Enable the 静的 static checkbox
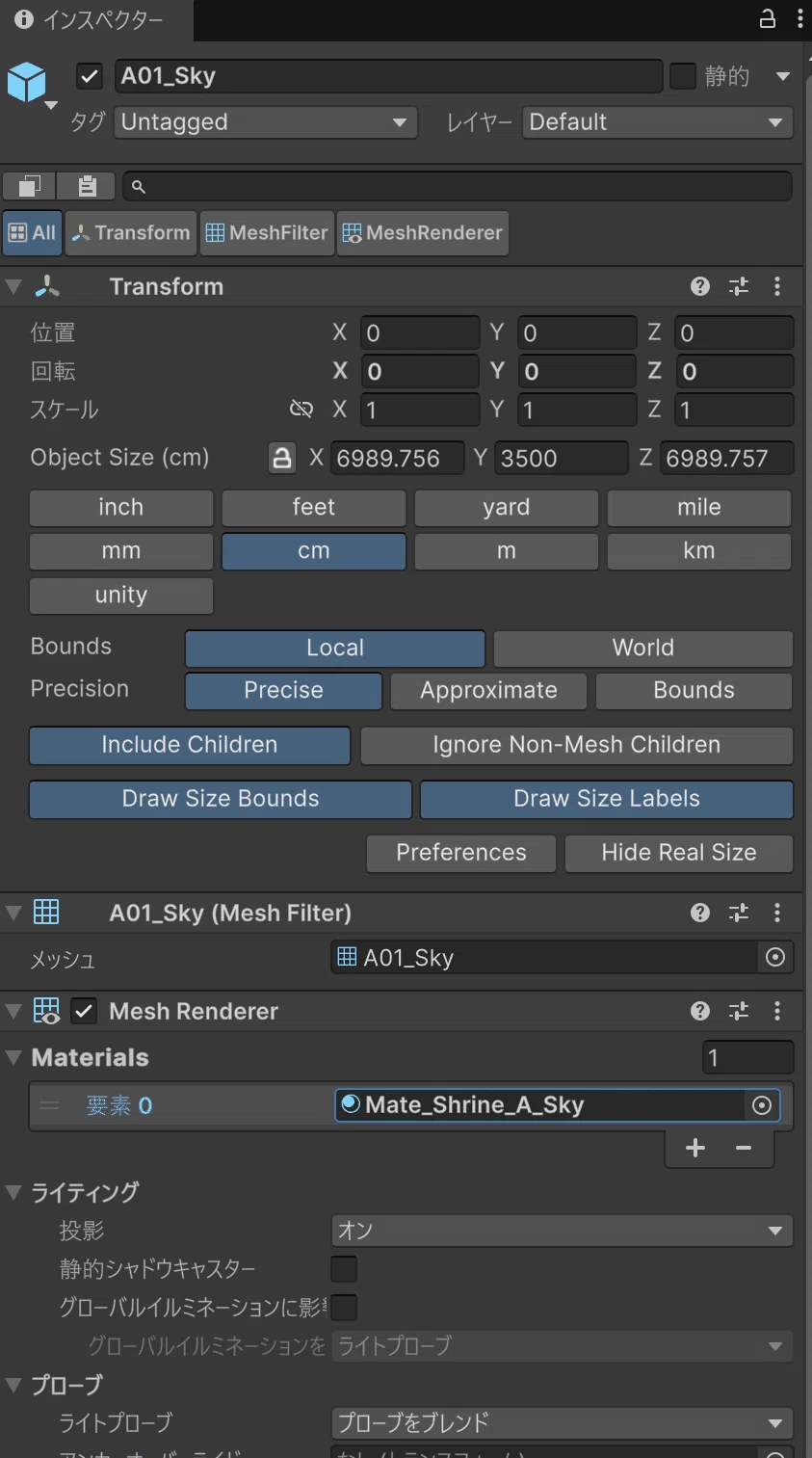 click(683, 76)
